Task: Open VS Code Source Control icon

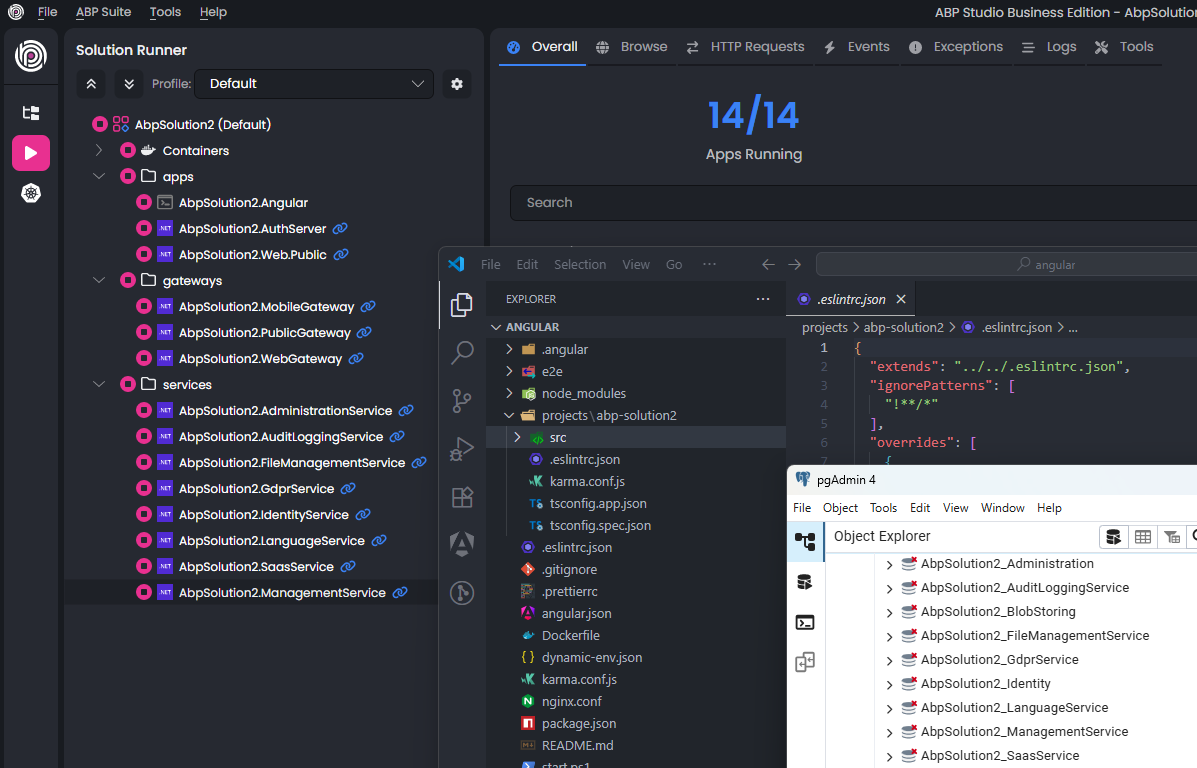Action: coord(462,400)
